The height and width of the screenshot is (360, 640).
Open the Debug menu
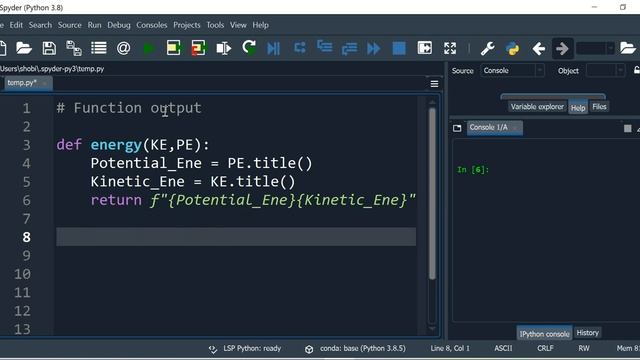click(x=119, y=25)
